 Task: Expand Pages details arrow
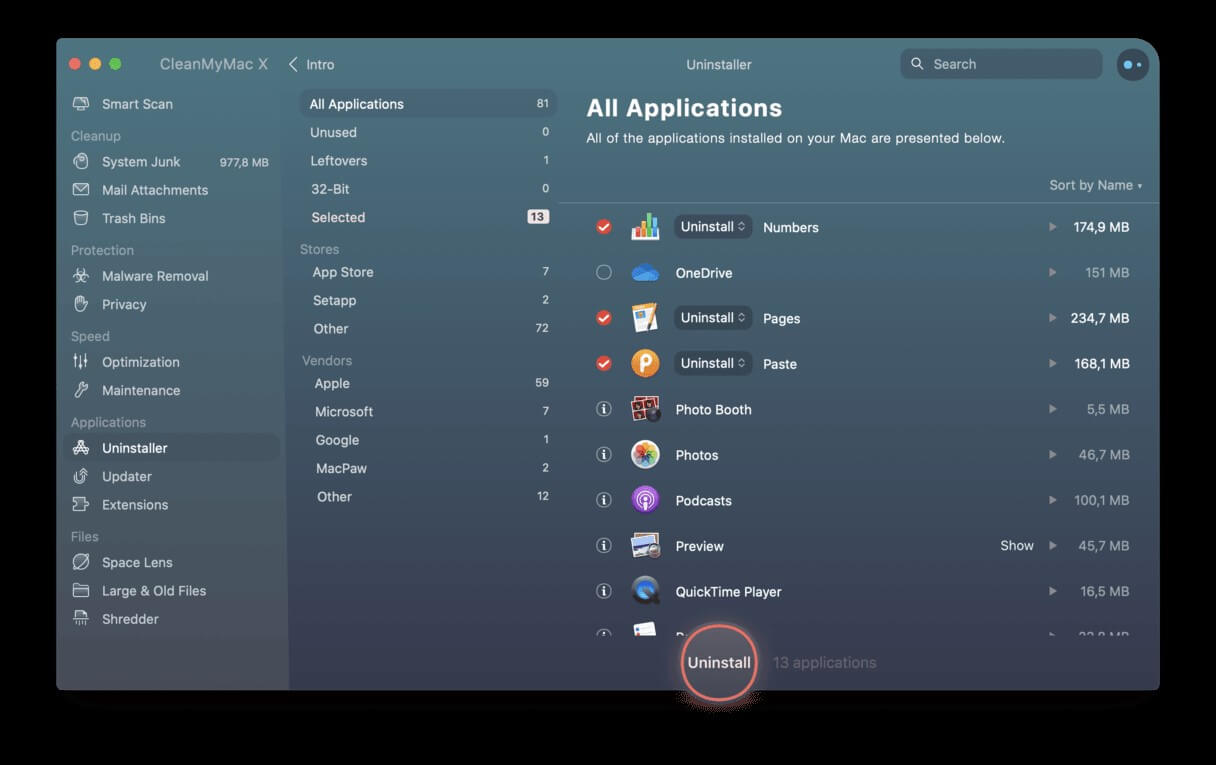coord(1053,318)
